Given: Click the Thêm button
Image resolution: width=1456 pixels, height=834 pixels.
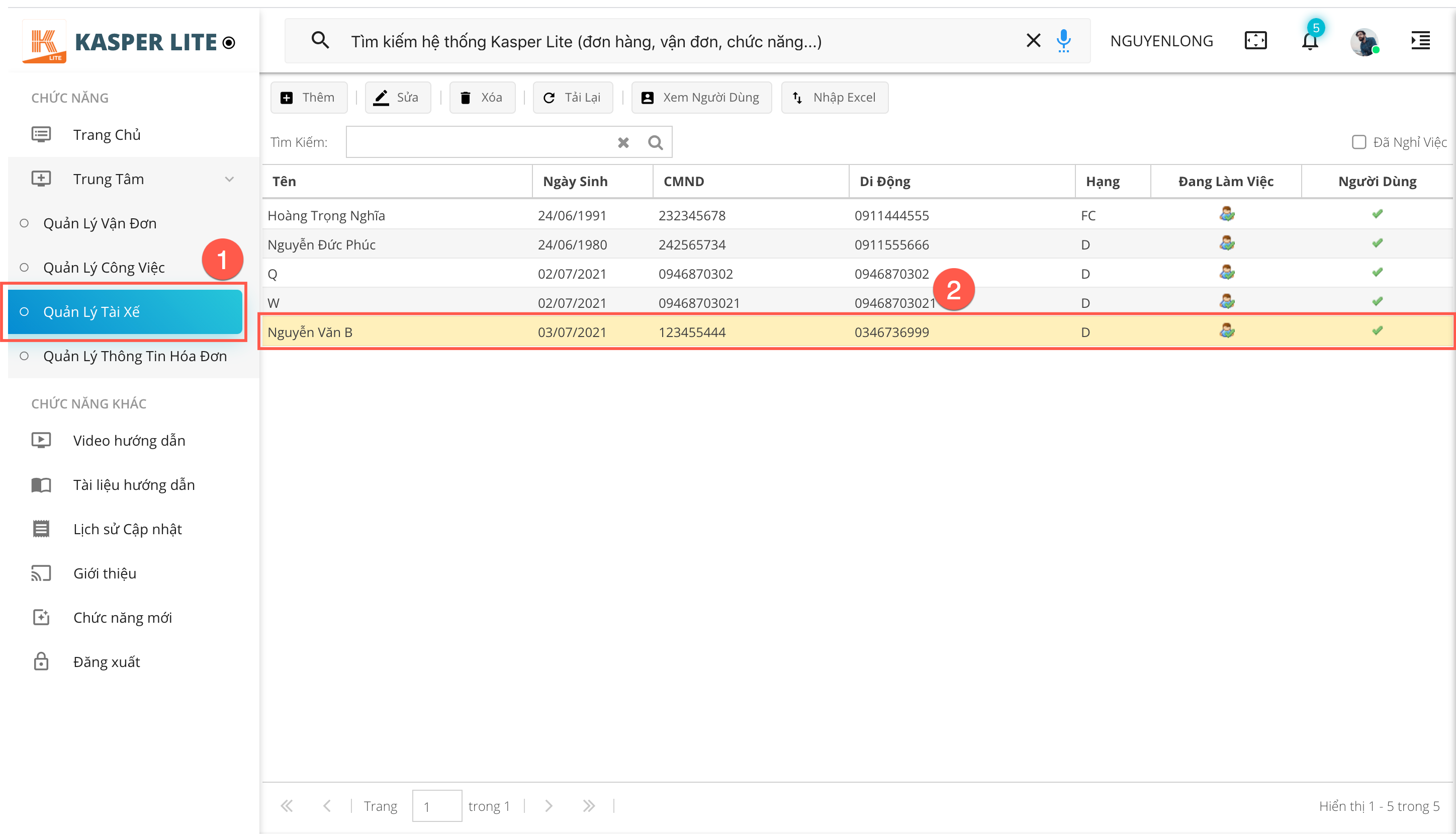Looking at the screenshot, I should [x=309, y=98].
